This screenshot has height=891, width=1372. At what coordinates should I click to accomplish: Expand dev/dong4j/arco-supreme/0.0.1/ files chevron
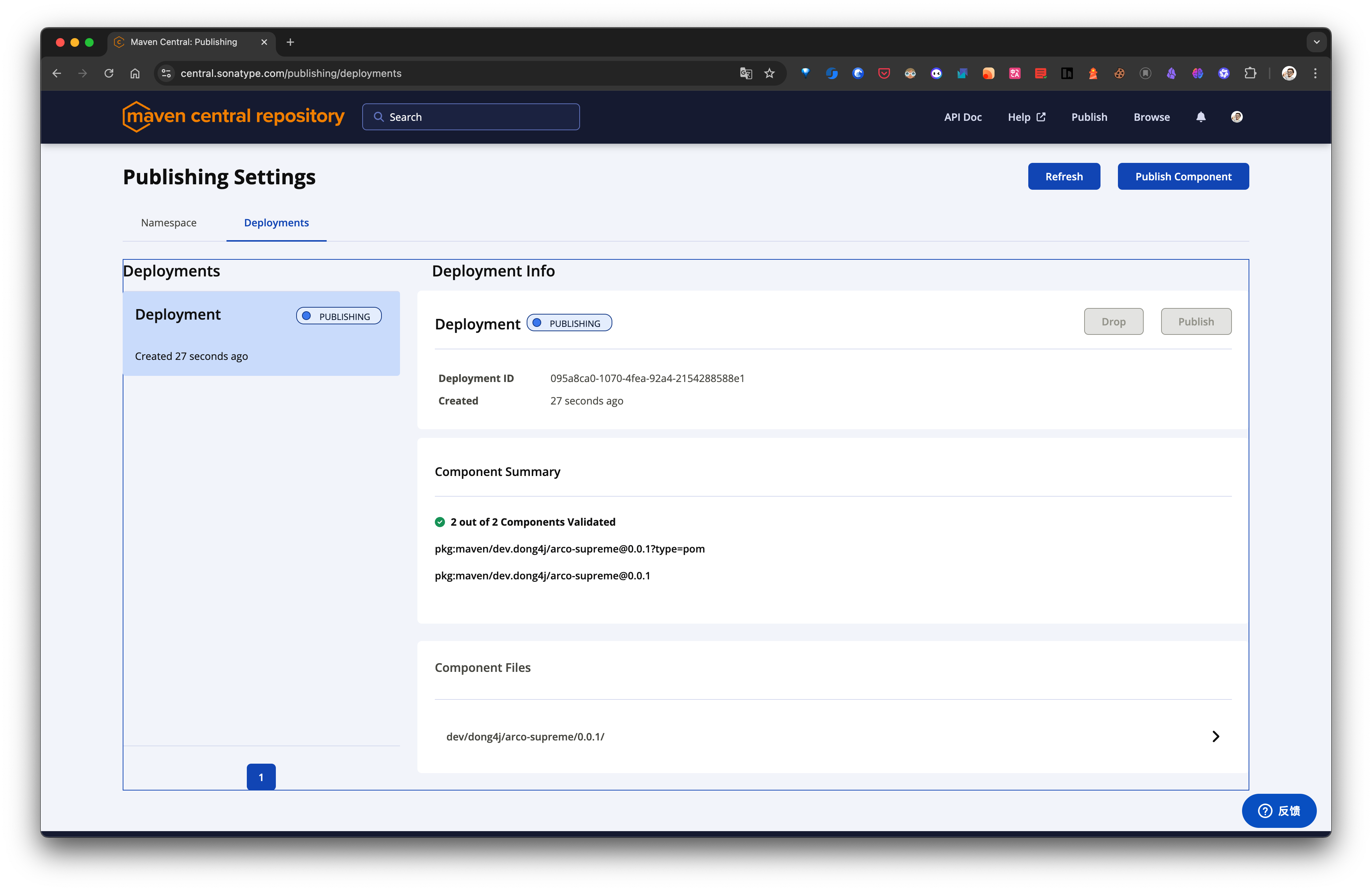tap(1216, 736)
